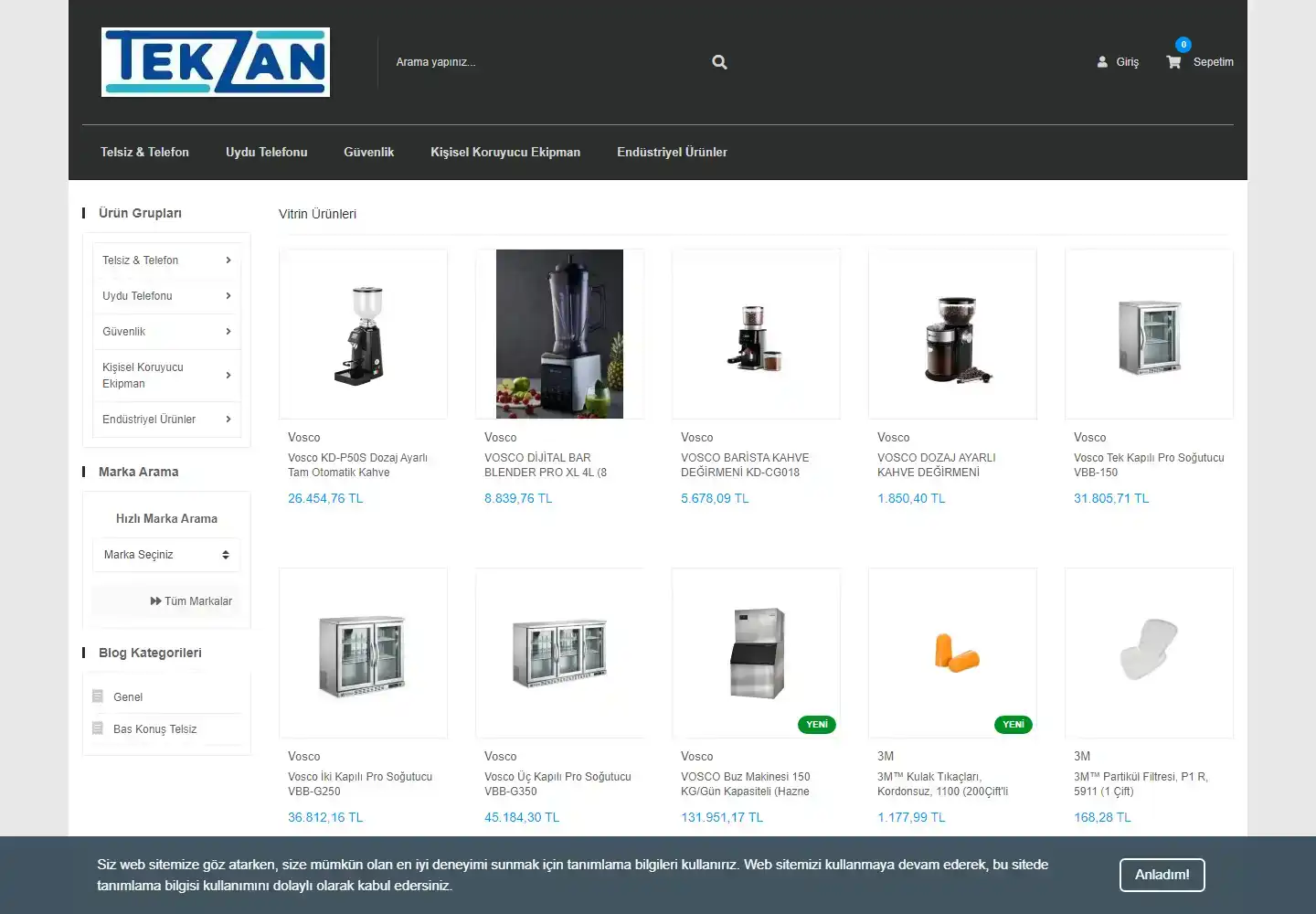Click the 26.454,76 TL price
The height and width of the screenshot is (914, 1316).
pyautogui.click(x=325, y=499)
